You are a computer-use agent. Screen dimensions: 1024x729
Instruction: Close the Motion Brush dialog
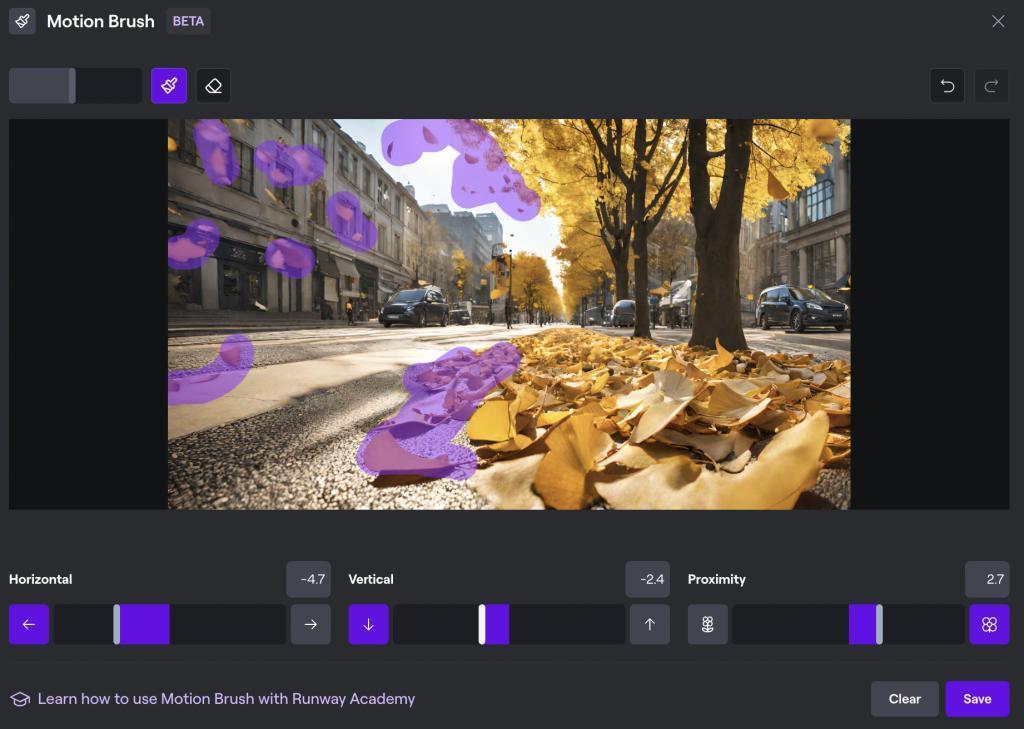tap(998, 21)
